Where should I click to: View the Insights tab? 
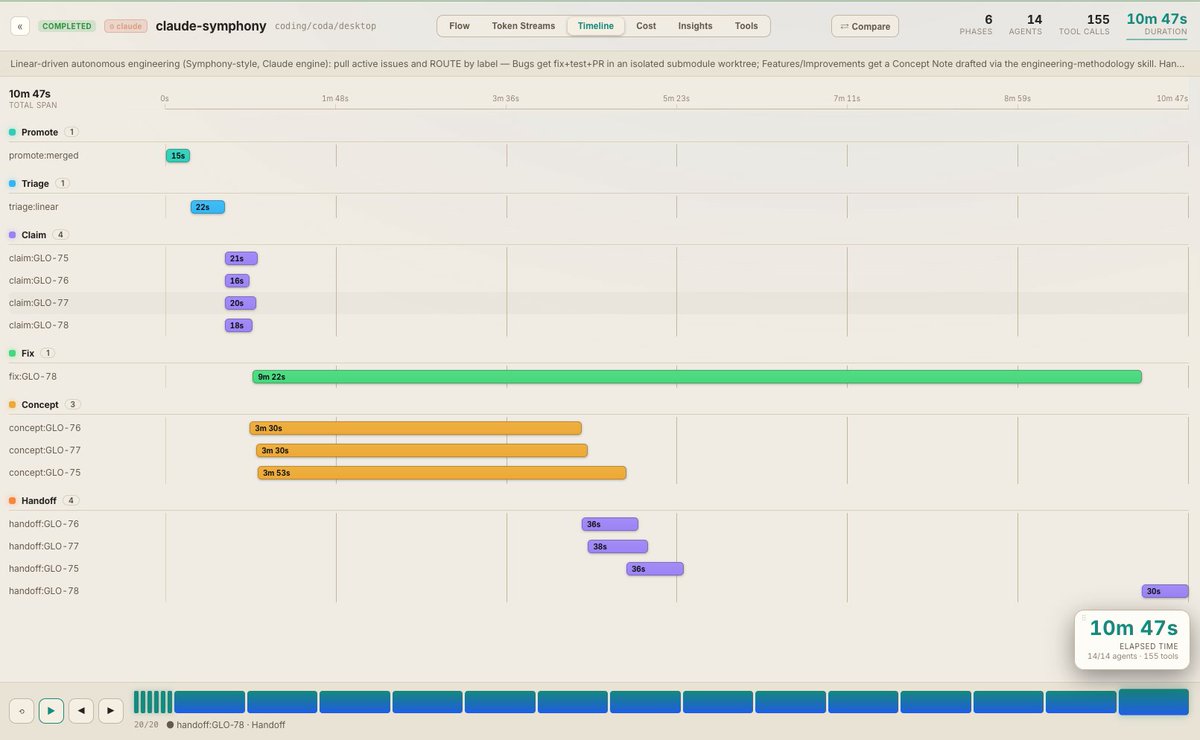click(x=695, y=26)
